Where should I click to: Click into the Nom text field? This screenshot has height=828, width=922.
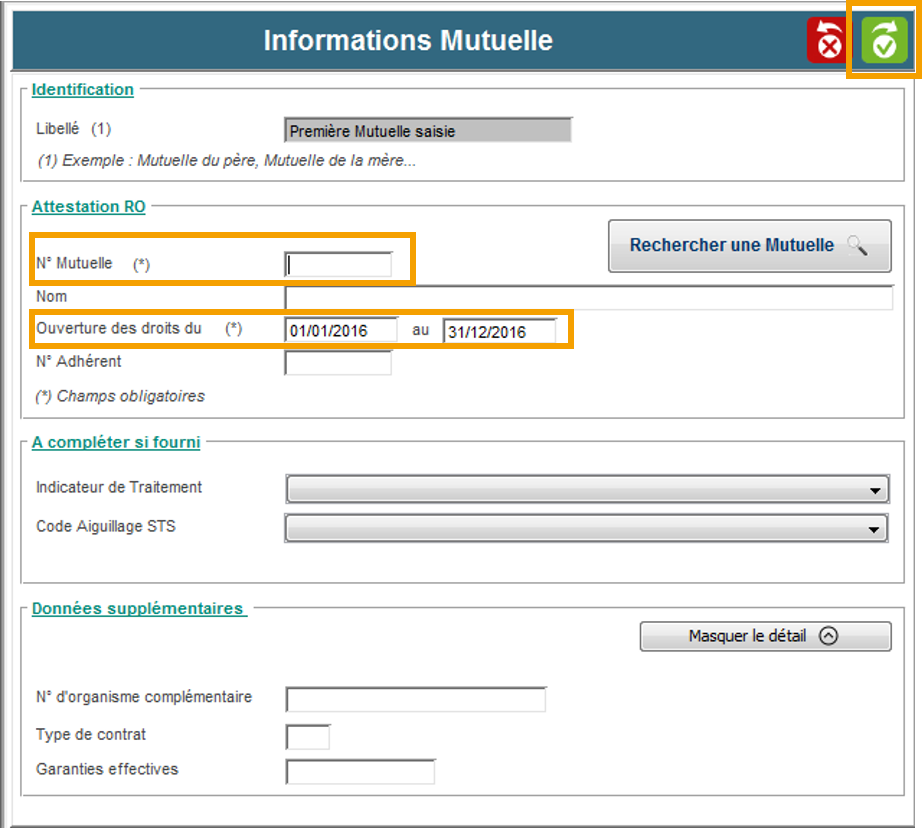(x=588, y=298)
